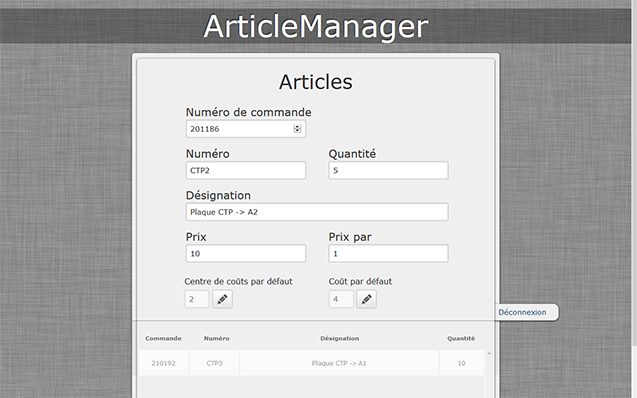Select the CTP3 cell in table

214,363
